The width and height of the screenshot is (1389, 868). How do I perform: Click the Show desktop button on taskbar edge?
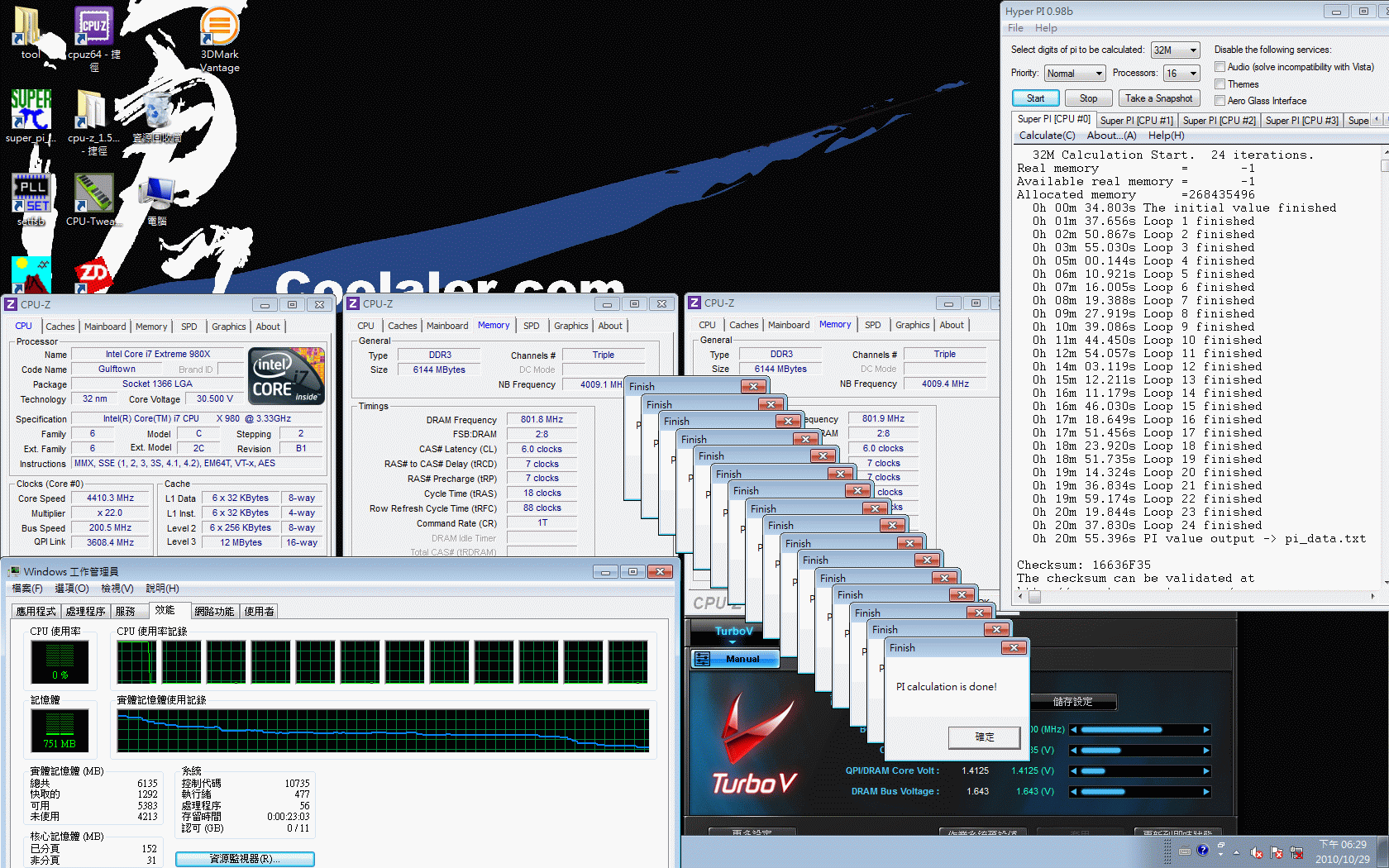[x=1384, y=851]
